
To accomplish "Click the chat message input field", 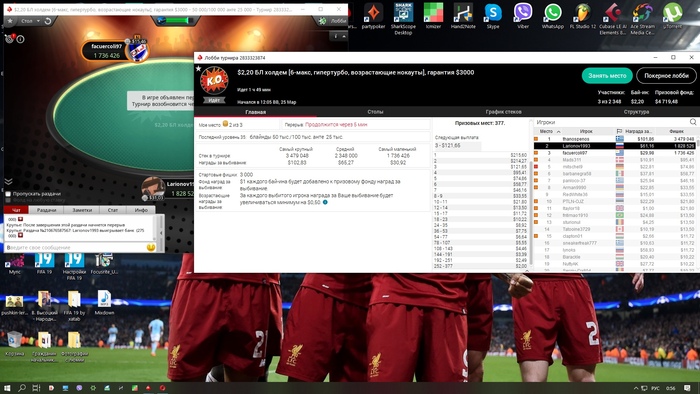I will click(76, 247).
